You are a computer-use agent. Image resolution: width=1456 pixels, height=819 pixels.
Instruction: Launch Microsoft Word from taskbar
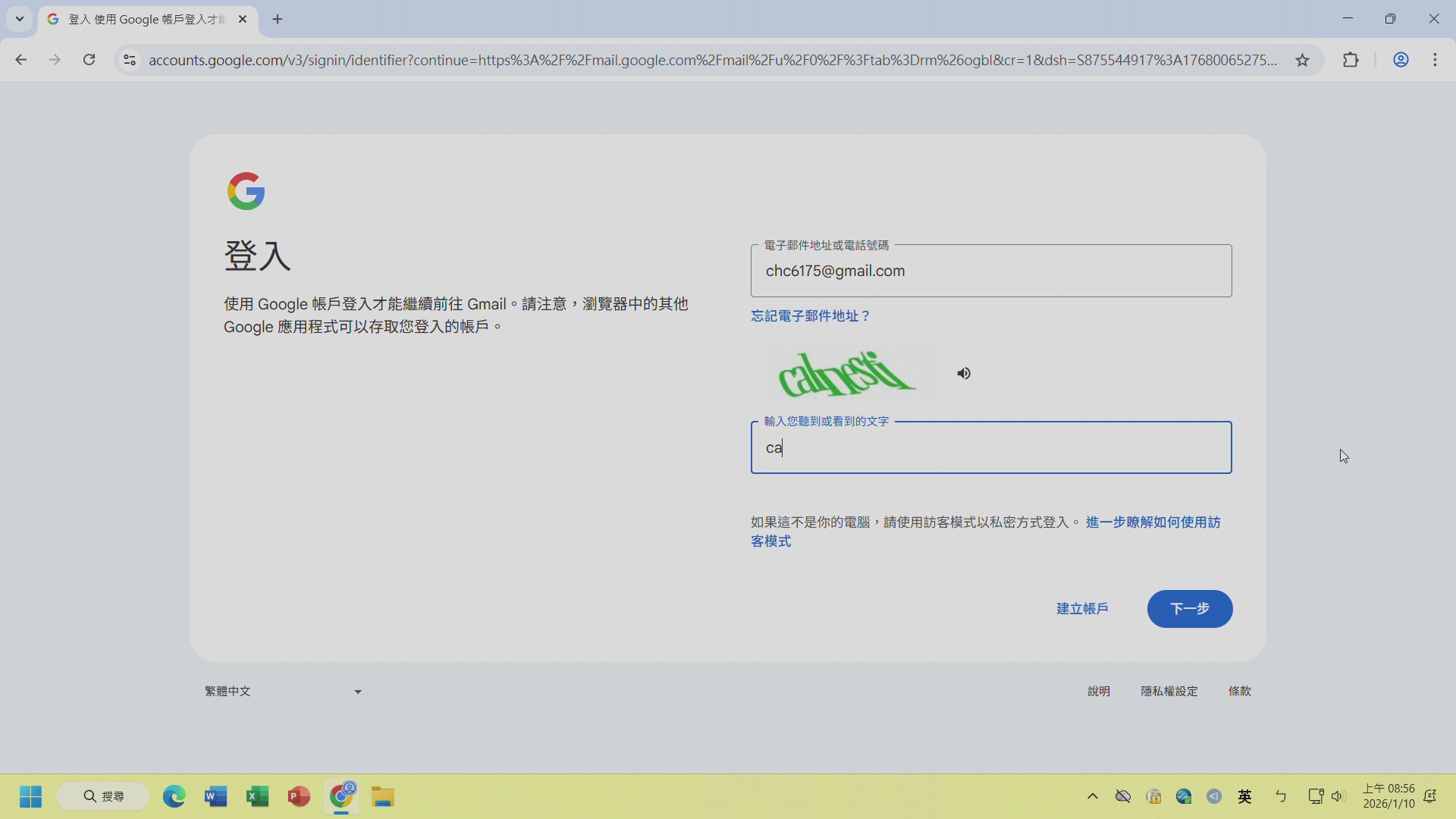click(215, 796)
